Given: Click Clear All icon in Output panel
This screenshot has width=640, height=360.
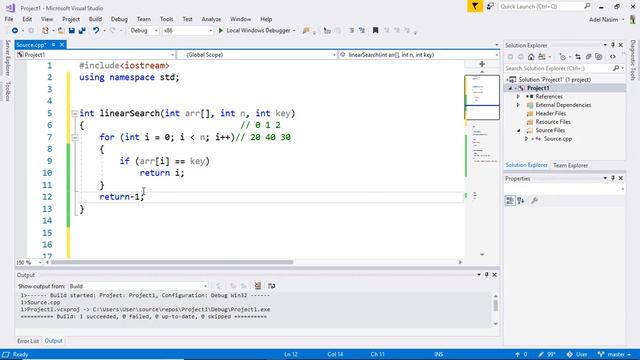Looking at the screenshot, I should point(258,286).
